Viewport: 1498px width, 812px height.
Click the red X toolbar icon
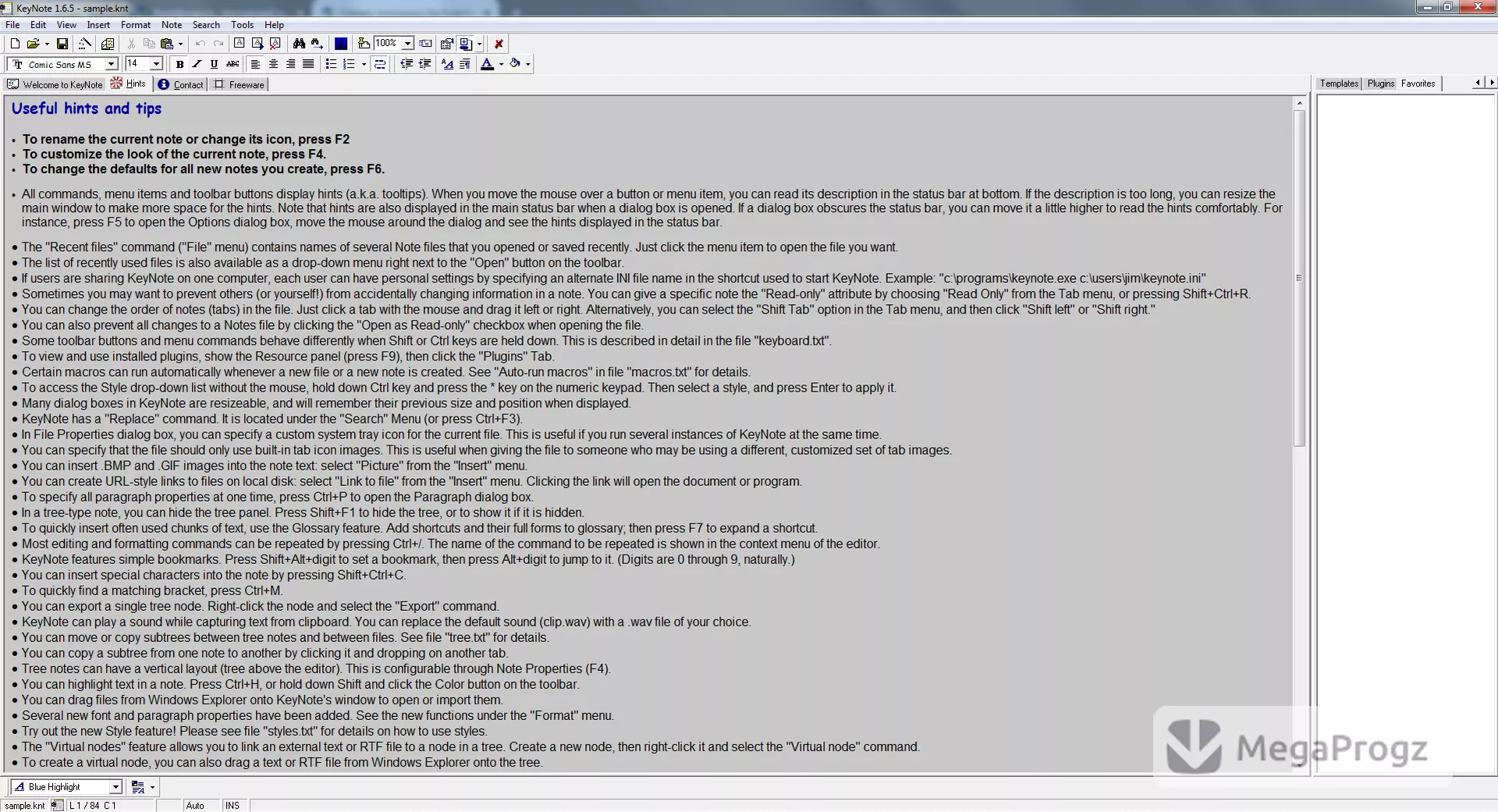point(499,44)
